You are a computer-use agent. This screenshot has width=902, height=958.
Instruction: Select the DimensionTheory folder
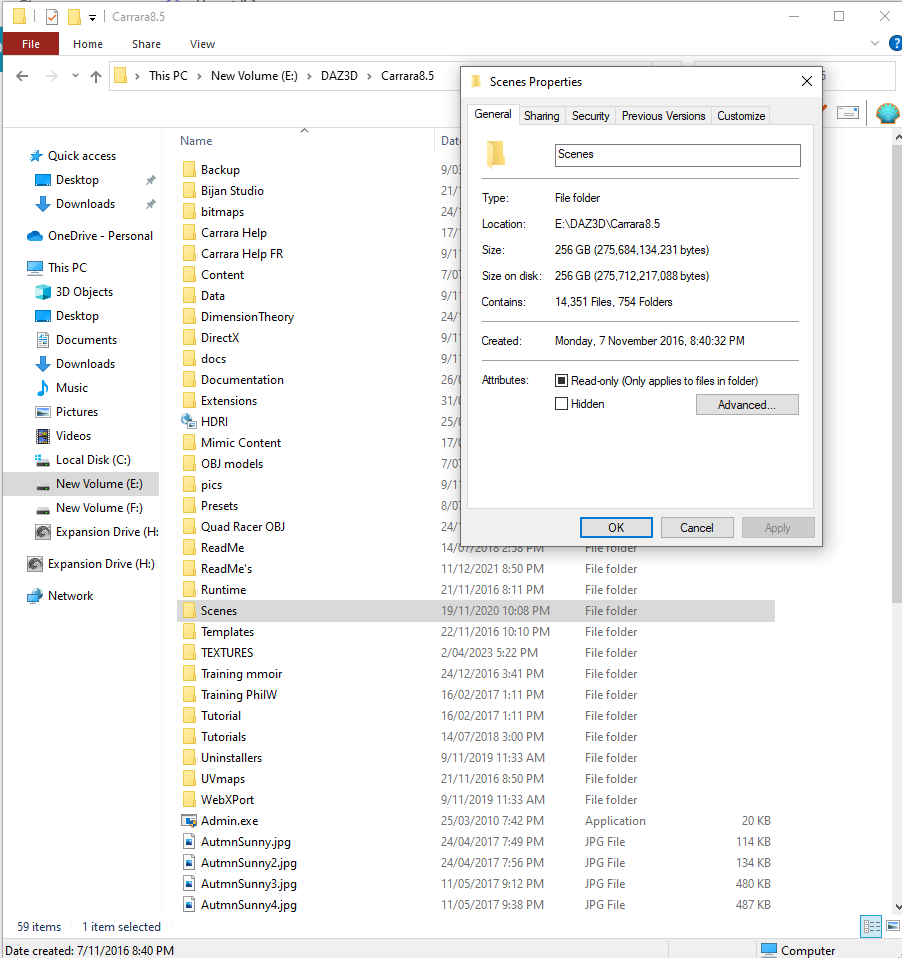tap(248, 316)
